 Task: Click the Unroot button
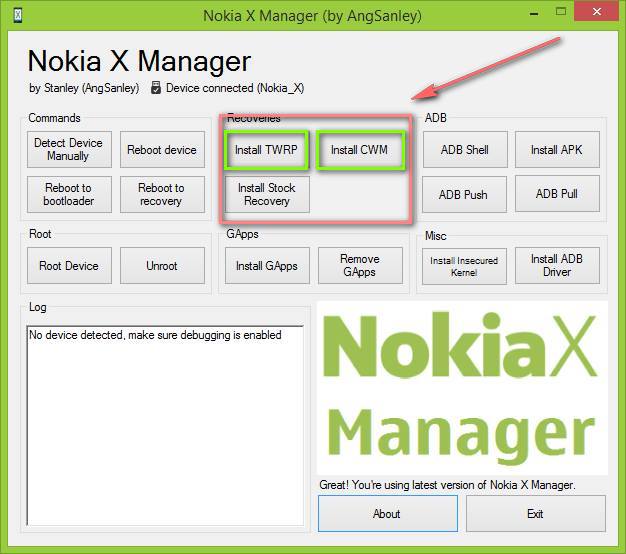click(x=162, y=265)
